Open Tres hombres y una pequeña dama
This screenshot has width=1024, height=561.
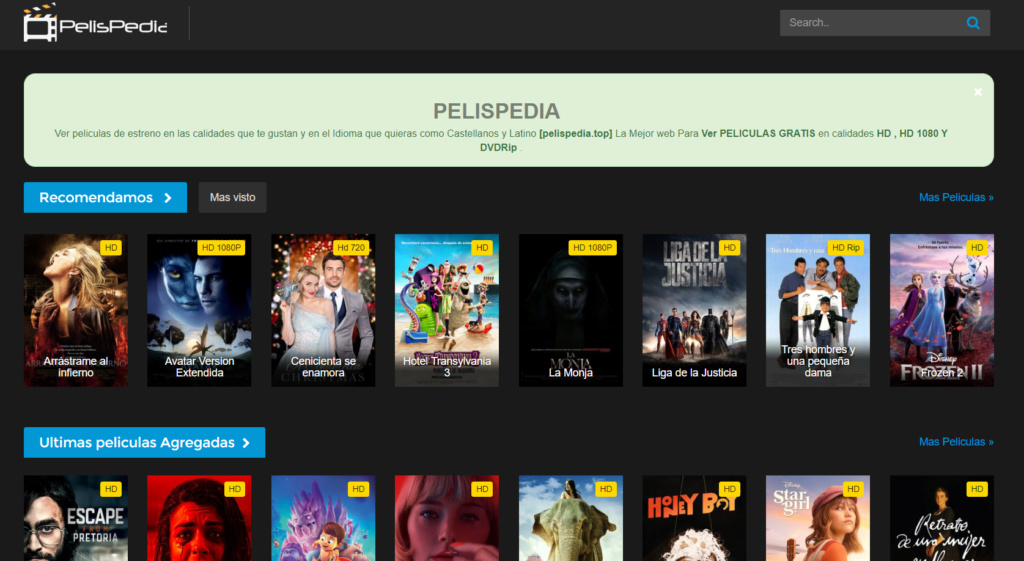[818, 310]
